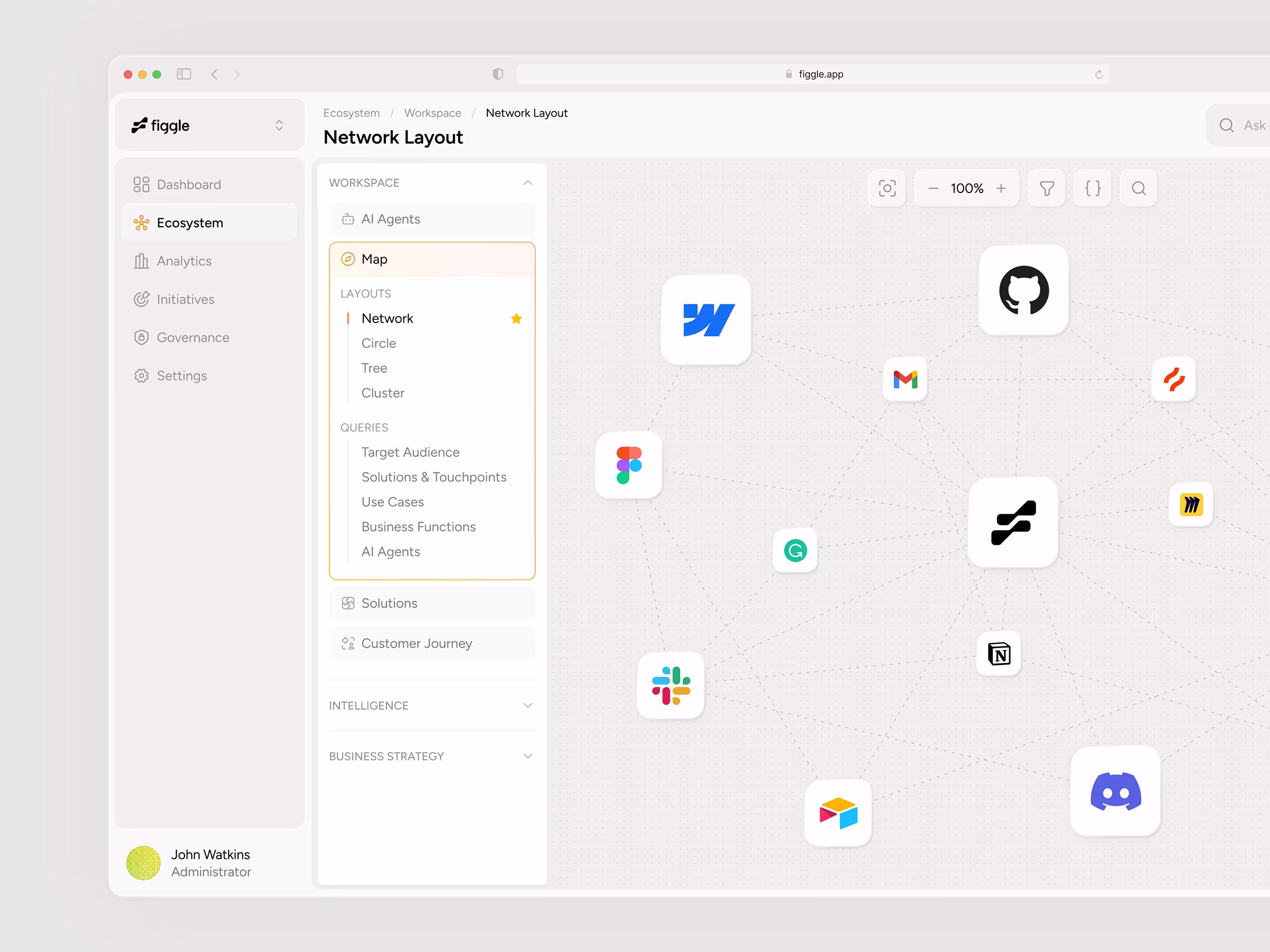Open the Analytics section
Viewport: 1270px width, 952px height.
click(210, 261)
